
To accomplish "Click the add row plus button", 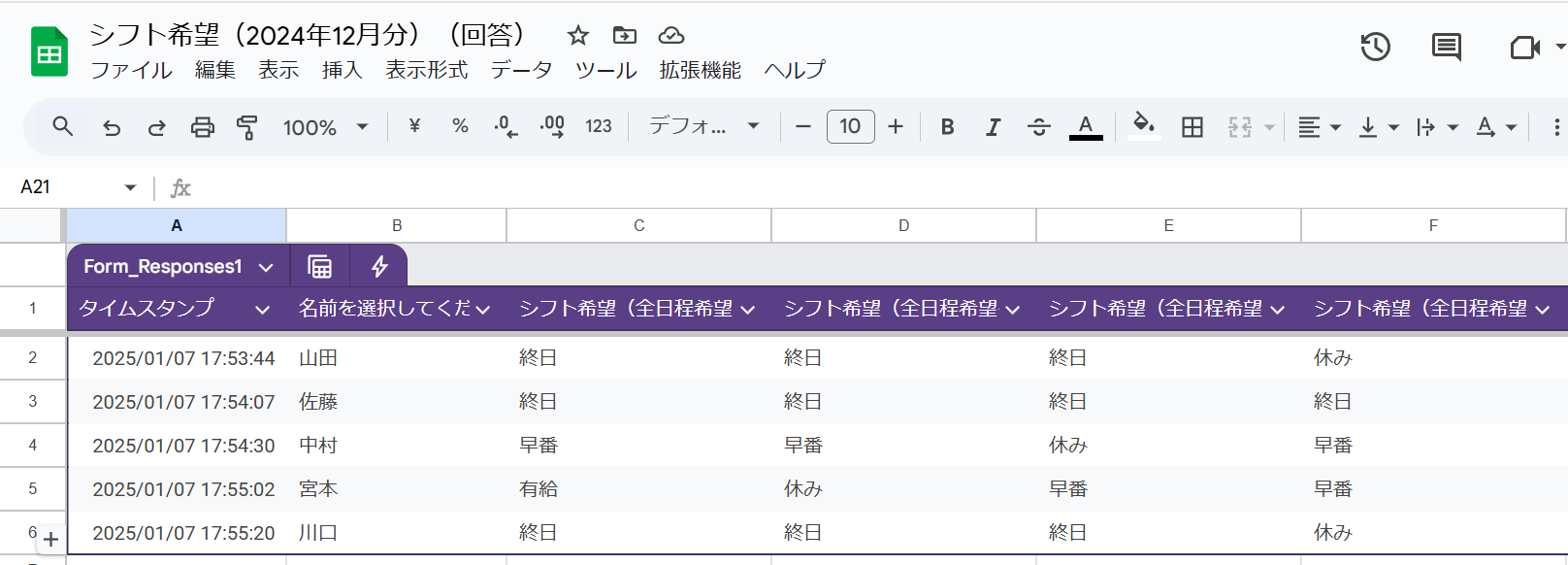I will [x=50, y=539].
